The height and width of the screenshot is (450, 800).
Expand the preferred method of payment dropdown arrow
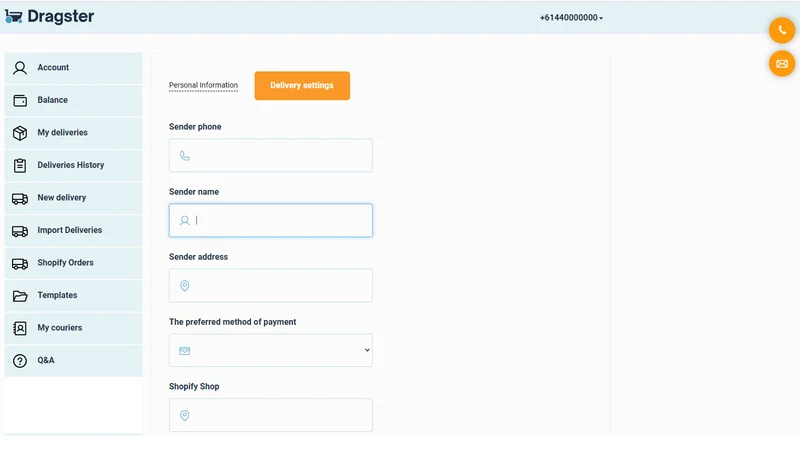367,350
